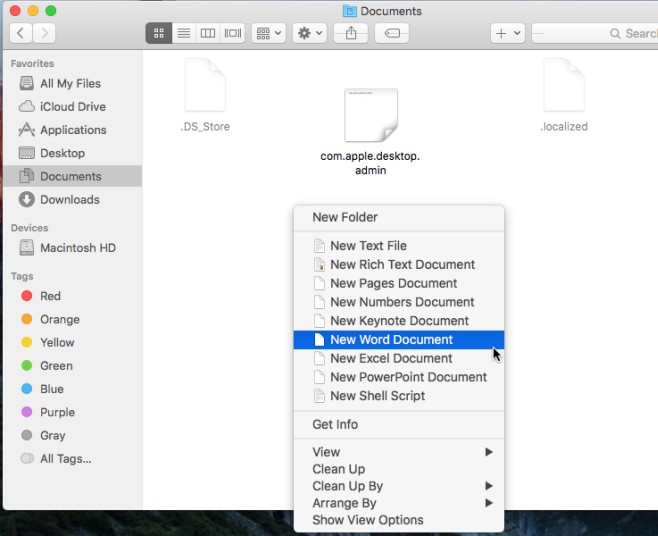This screenshot has height=536, width=658.
Task: Expand the View submenu
Action: point(399,452)
